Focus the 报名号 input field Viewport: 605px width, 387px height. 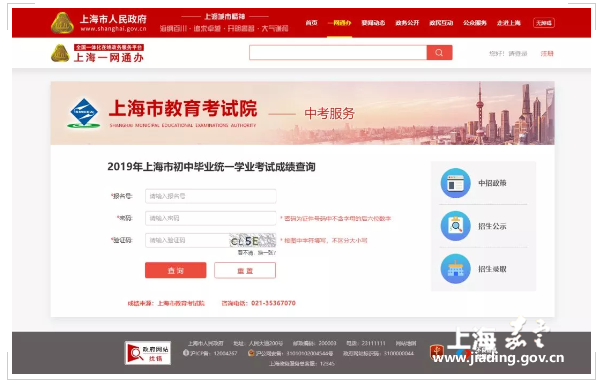click(211, 196)
